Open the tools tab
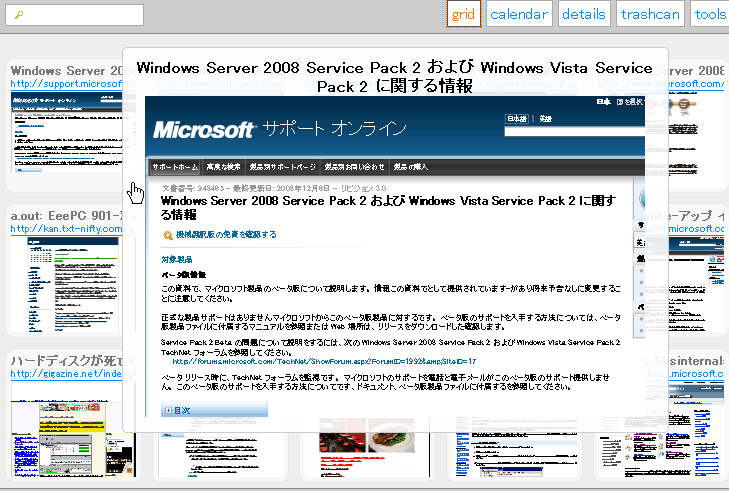 [x=709, y=14]
